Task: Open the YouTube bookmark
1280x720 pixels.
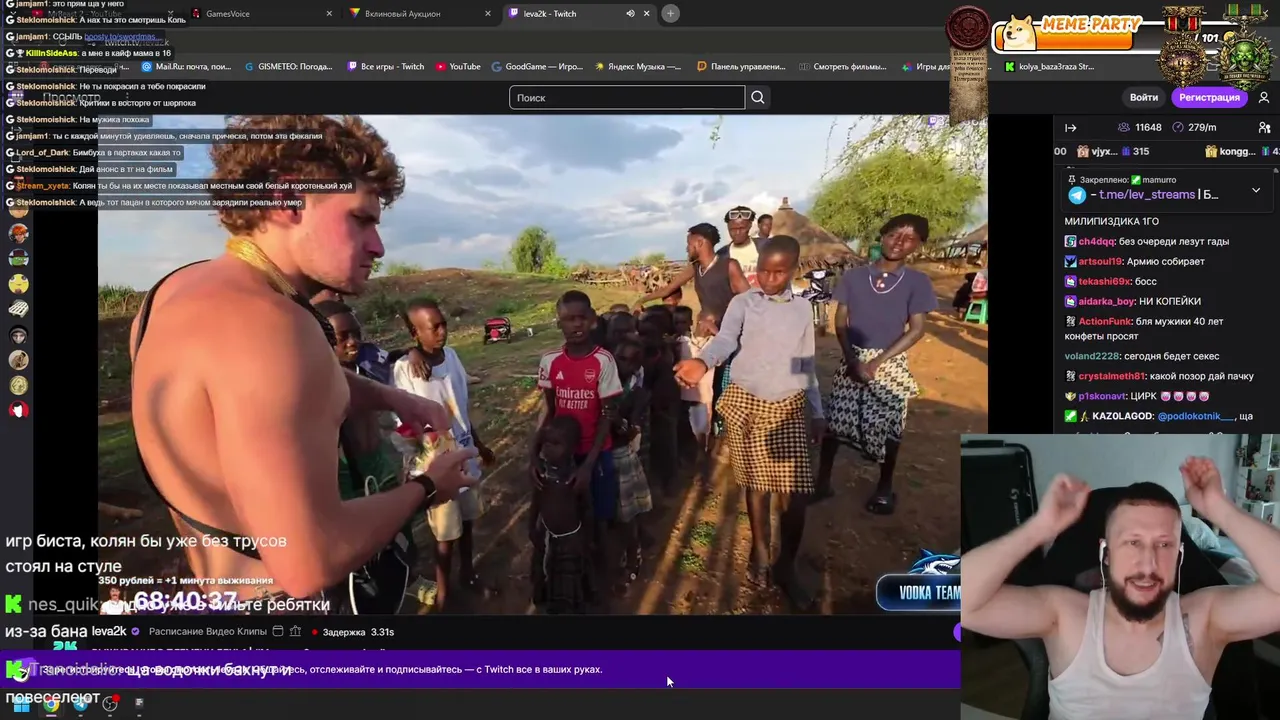Action: pyautogui.click(x=458, y=67)
